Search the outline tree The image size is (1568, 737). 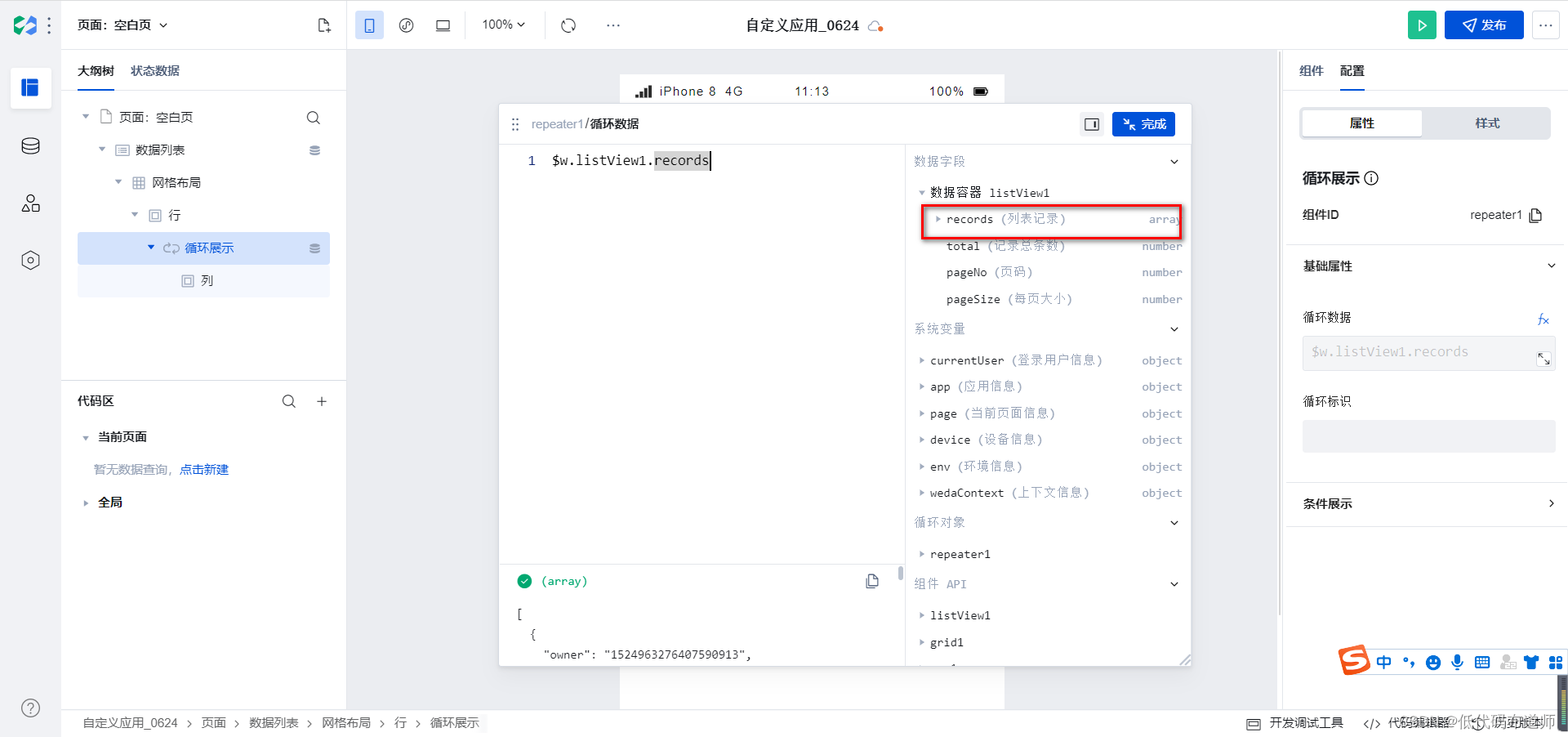coord(313,118)
